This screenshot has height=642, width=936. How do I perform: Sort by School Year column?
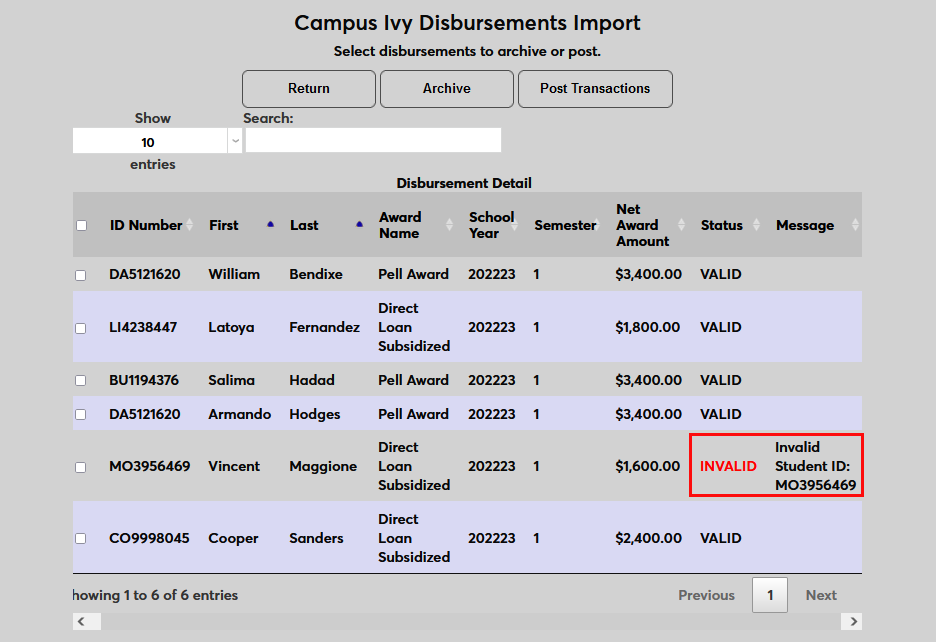(x=491, y=225)
